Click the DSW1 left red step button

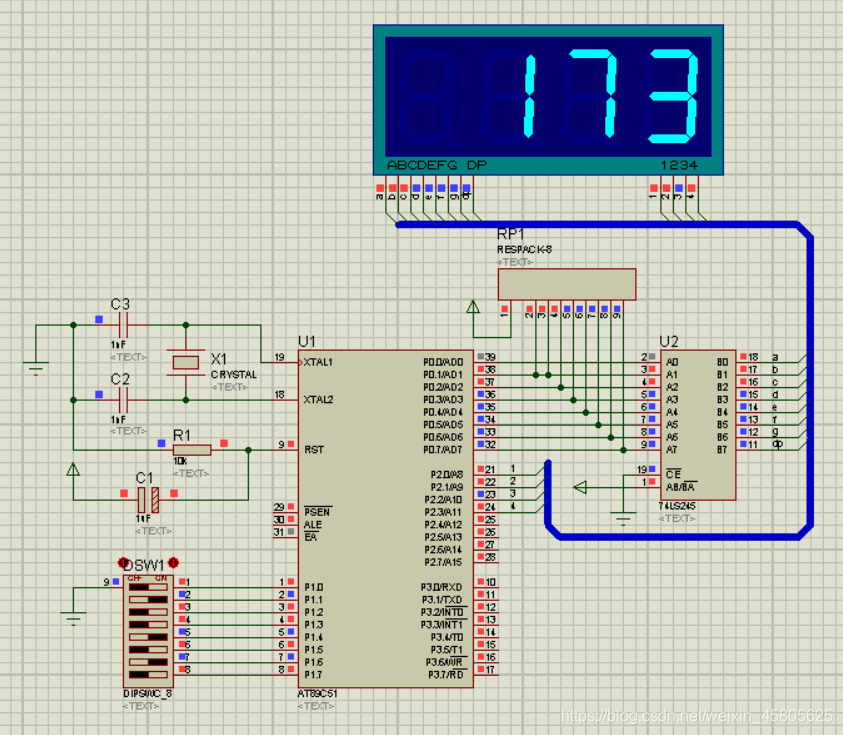pos(123,562)
